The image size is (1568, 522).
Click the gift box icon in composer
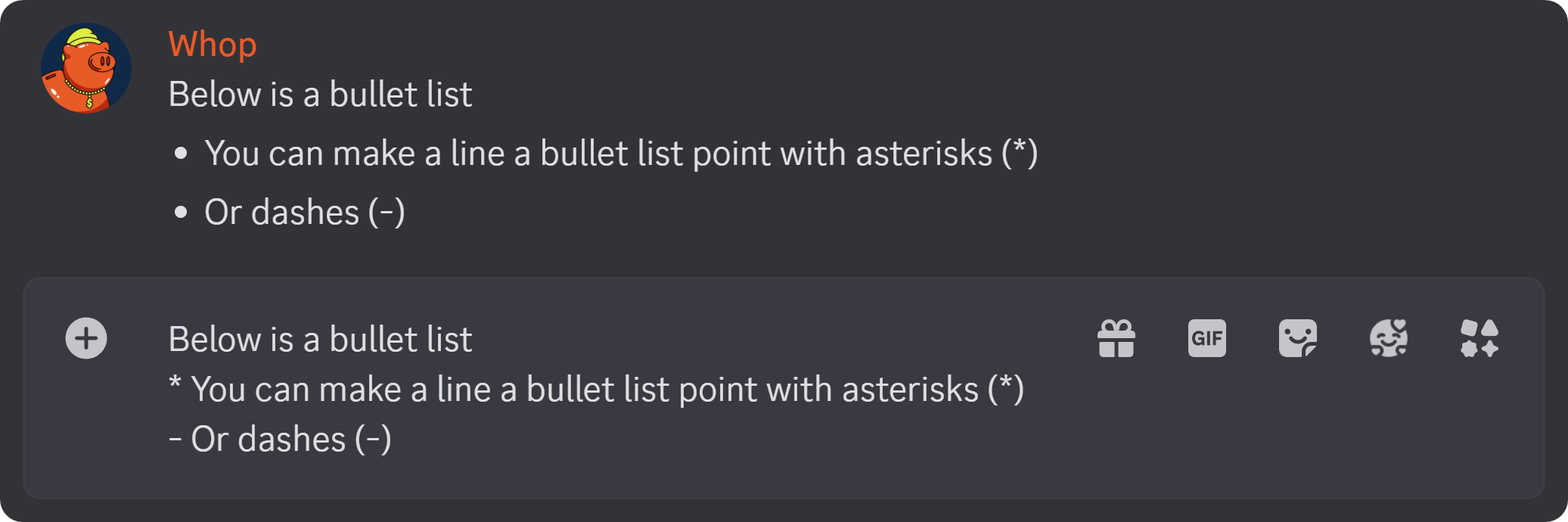[1116, 338]
